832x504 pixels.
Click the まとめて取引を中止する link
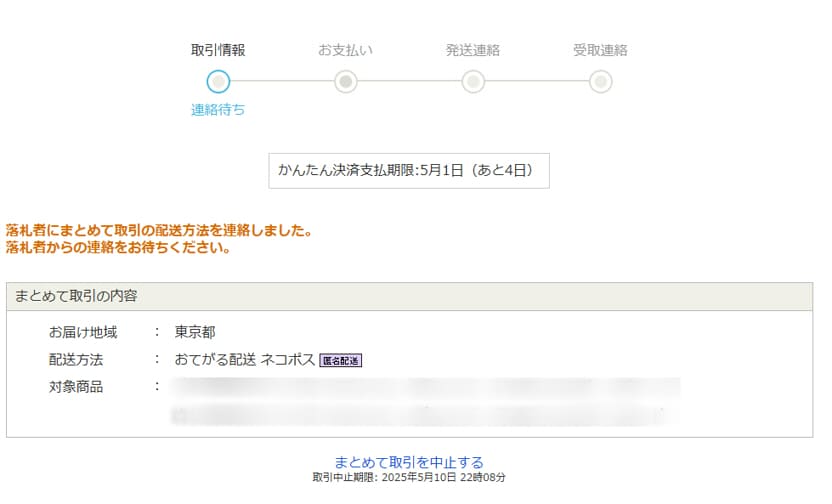409,462
